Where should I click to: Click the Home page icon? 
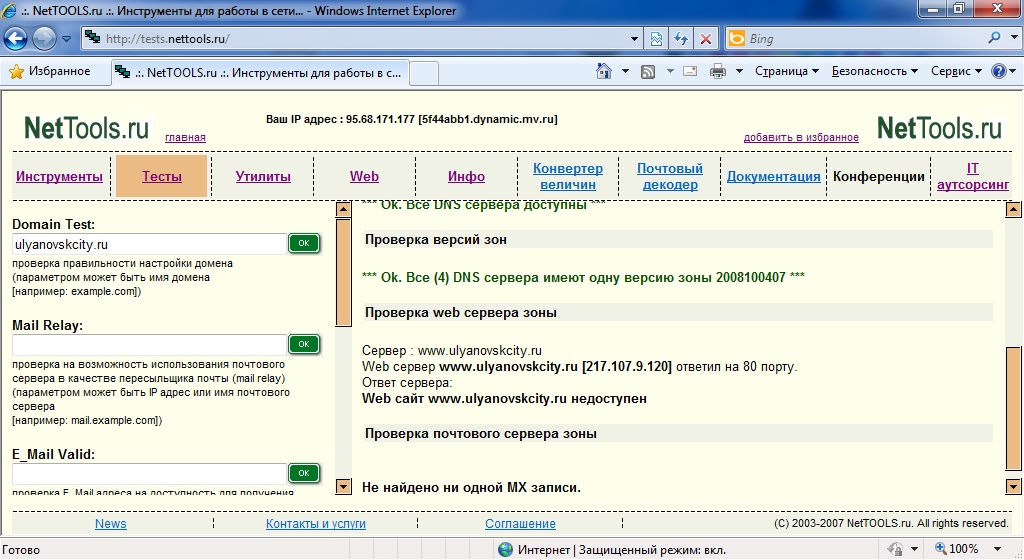[x=604, y=71]
